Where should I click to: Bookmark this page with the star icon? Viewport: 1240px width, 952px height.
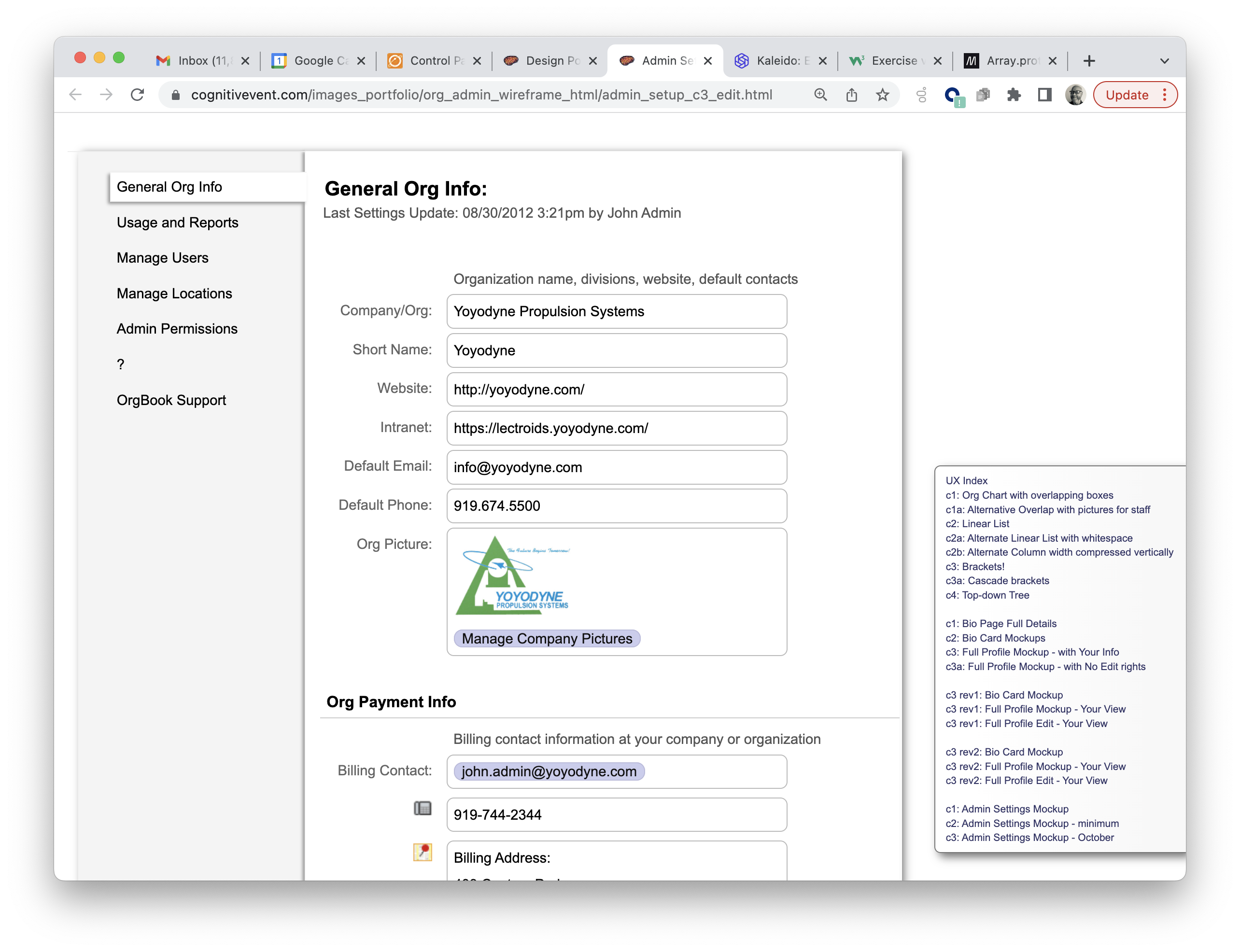tap(882, 95)
